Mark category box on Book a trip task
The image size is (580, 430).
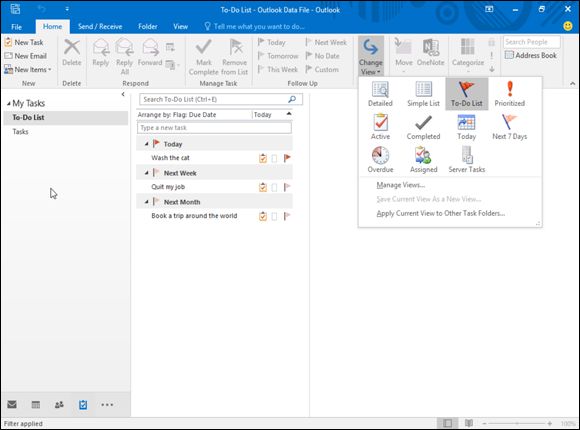coord(274,216)
